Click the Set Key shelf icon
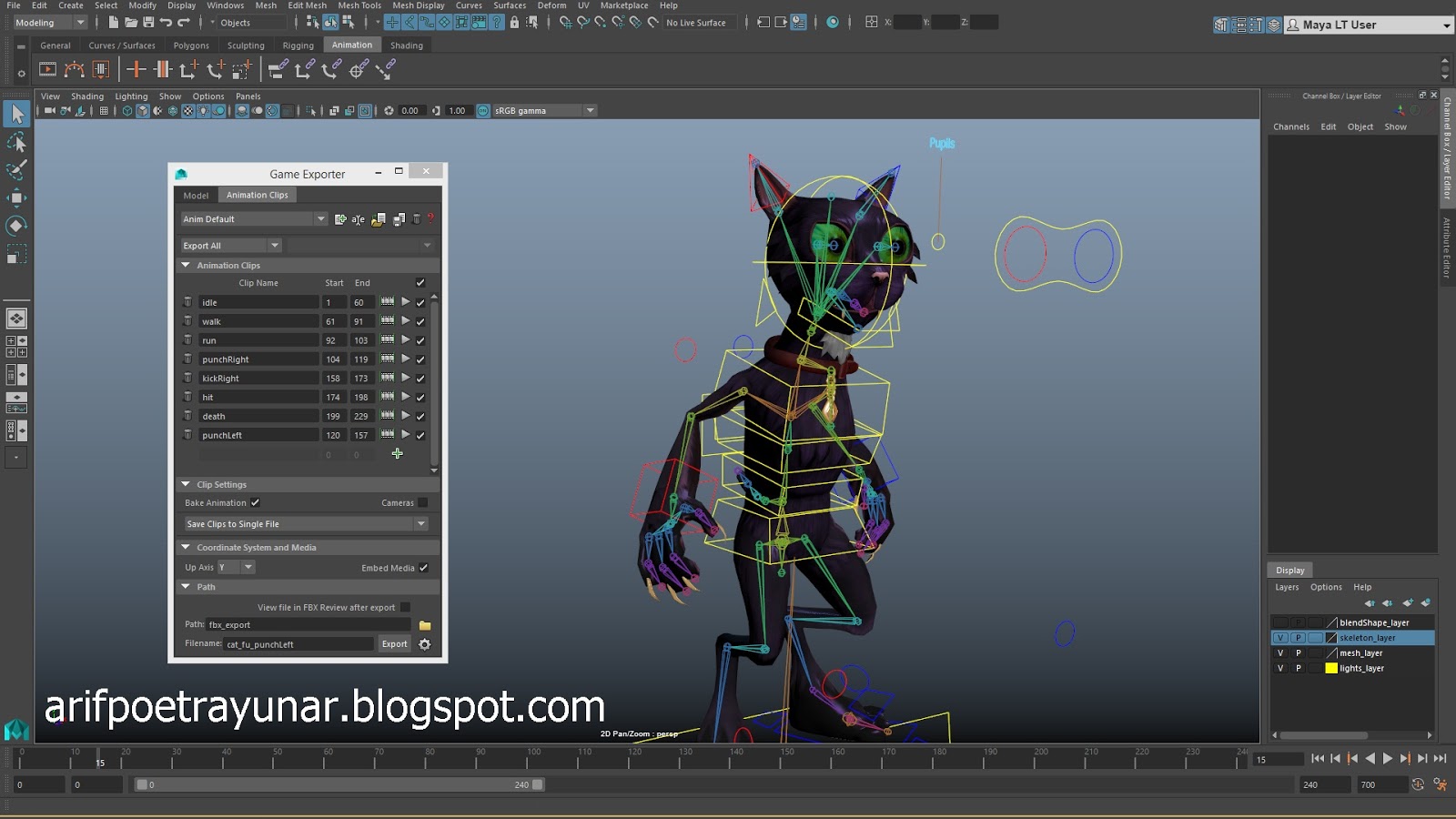 coord(136,69)
